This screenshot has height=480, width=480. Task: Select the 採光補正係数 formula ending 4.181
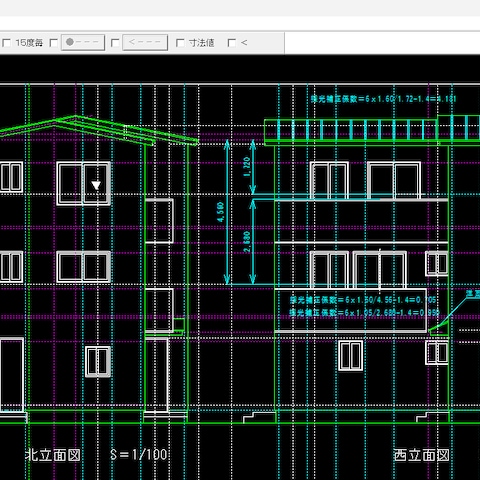click(383, 99)
